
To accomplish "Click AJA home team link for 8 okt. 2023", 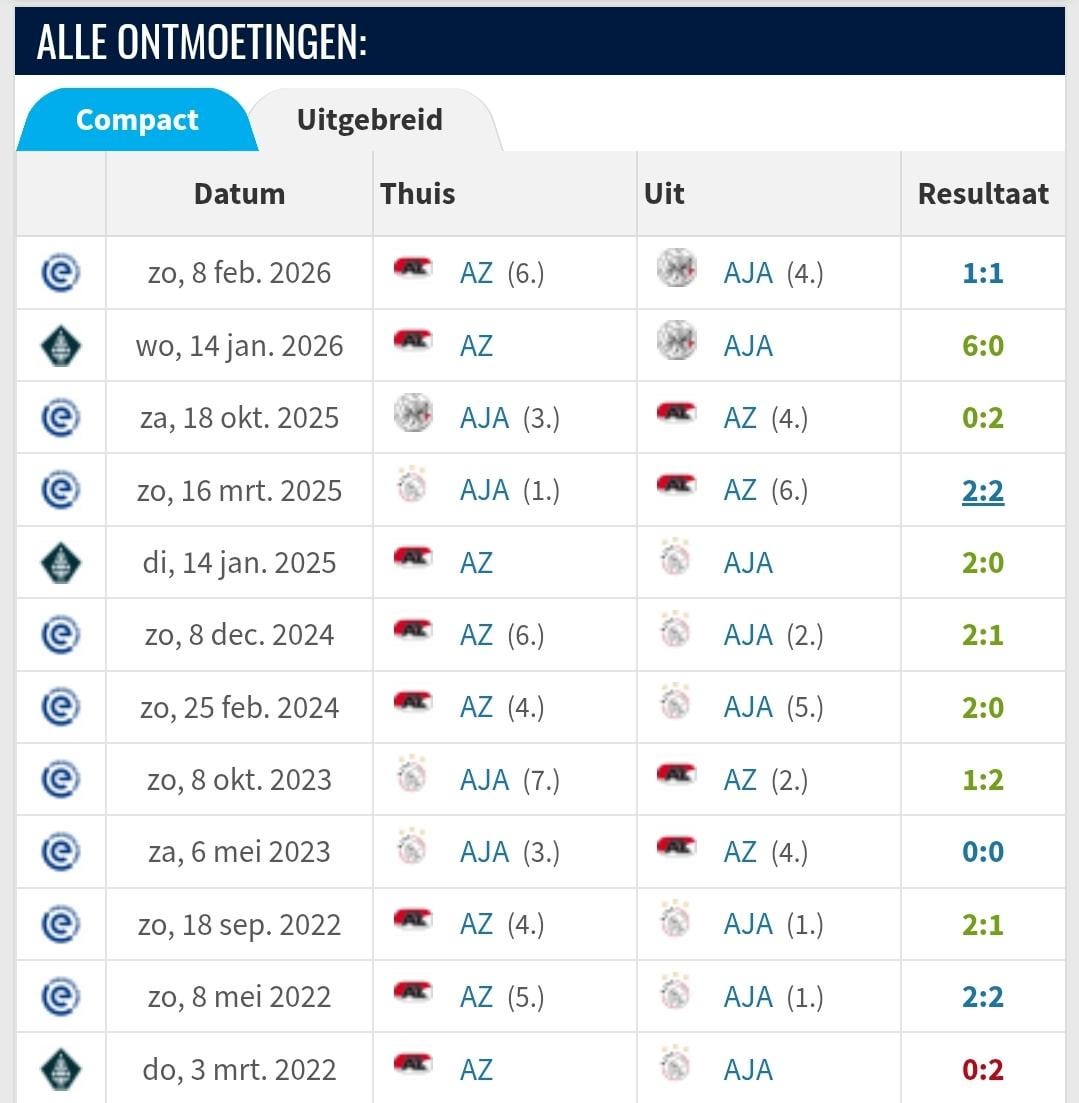I will (x=484, y=780).
